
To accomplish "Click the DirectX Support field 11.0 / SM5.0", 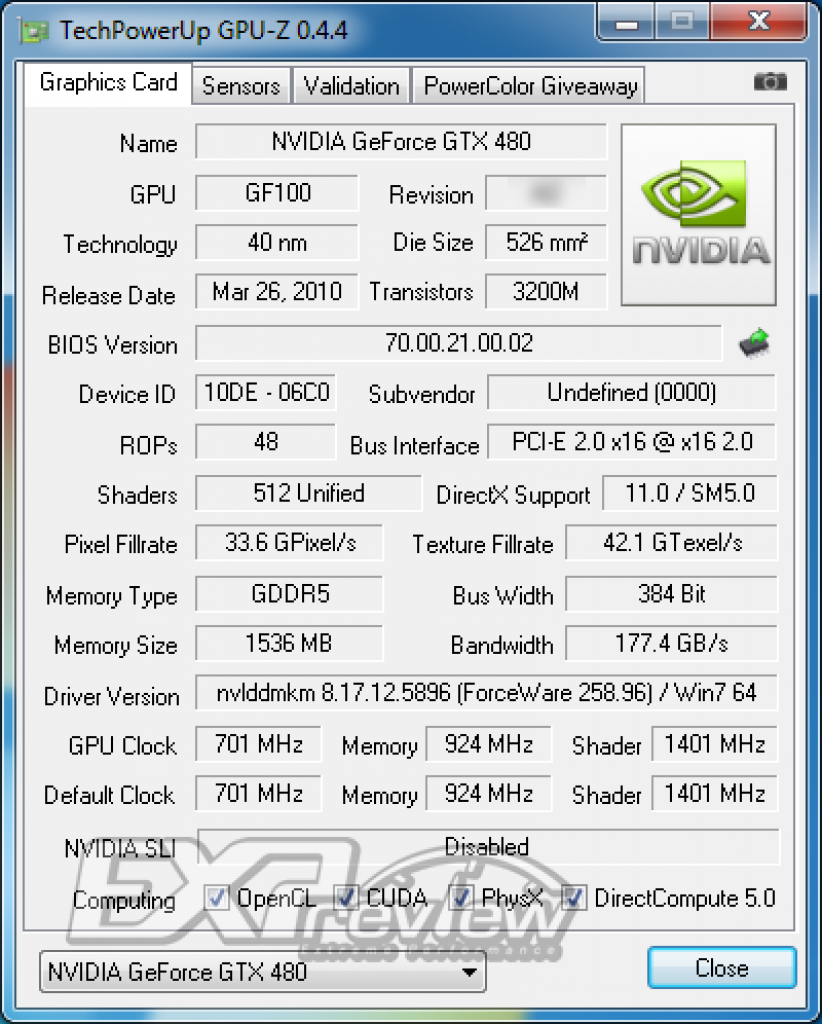I will (x=690, y=493).
